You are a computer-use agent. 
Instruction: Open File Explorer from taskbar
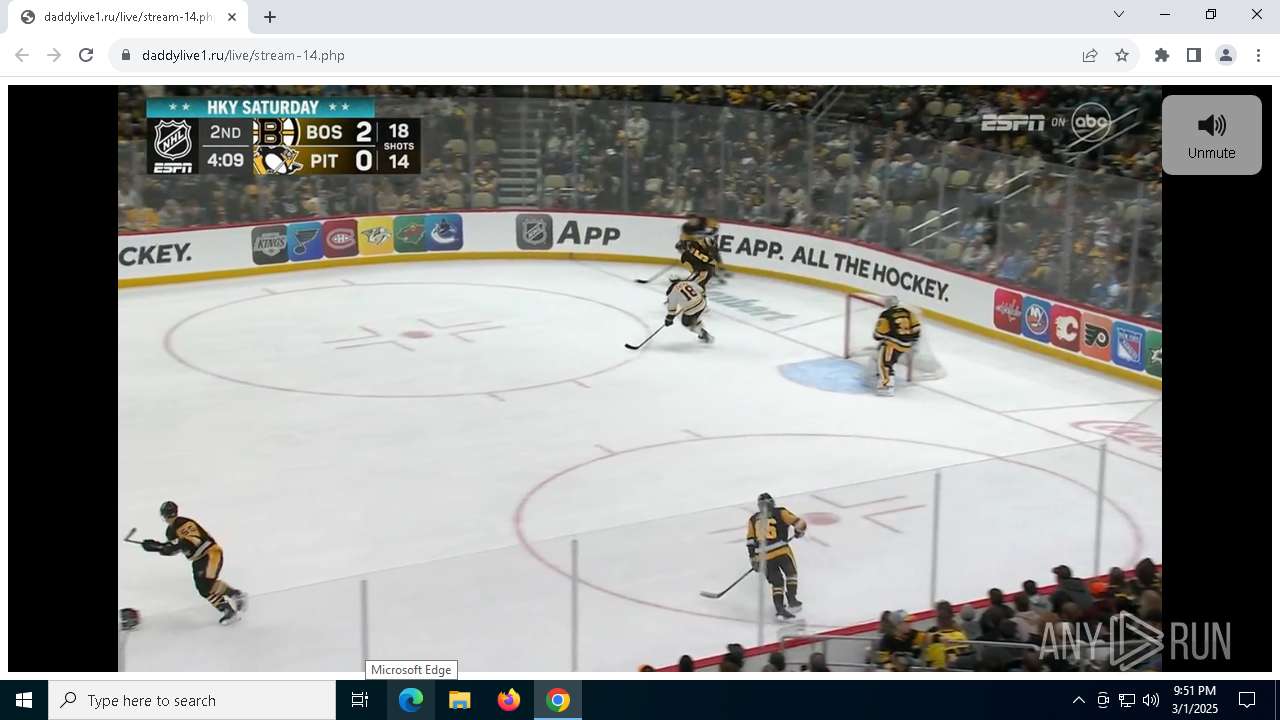tap(460, 700)
